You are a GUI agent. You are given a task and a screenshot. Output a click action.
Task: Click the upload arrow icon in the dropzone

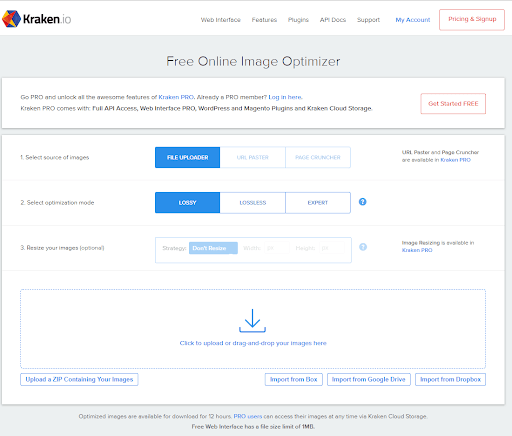[x=252, y=321]
